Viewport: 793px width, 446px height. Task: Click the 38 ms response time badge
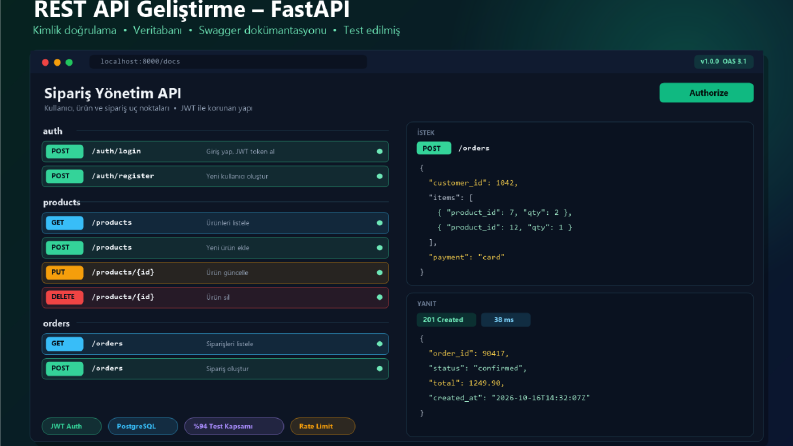[x=505, y=320]
